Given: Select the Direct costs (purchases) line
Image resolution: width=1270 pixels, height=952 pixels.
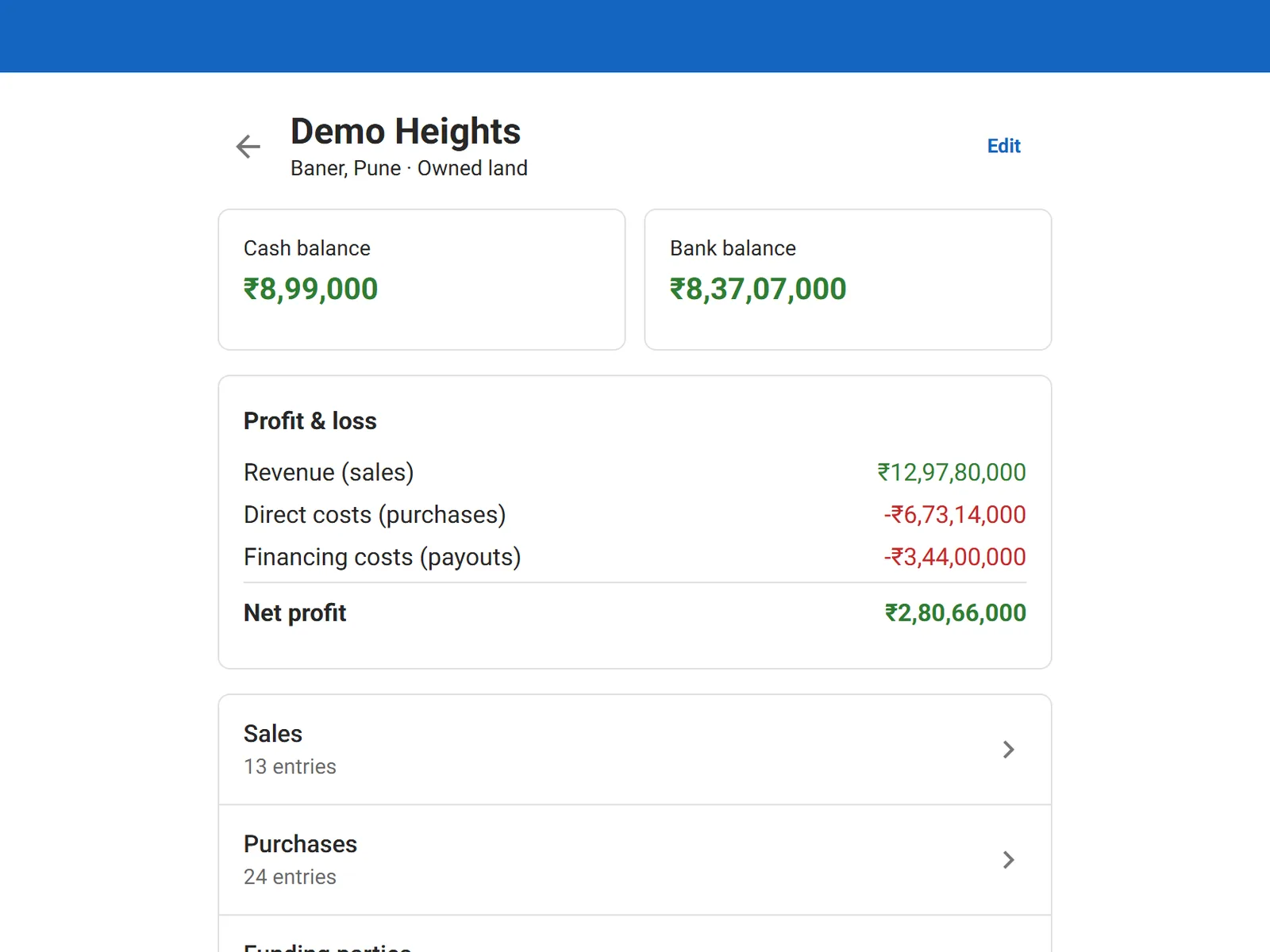Looking at the screenshot, I should coord(635,514).
